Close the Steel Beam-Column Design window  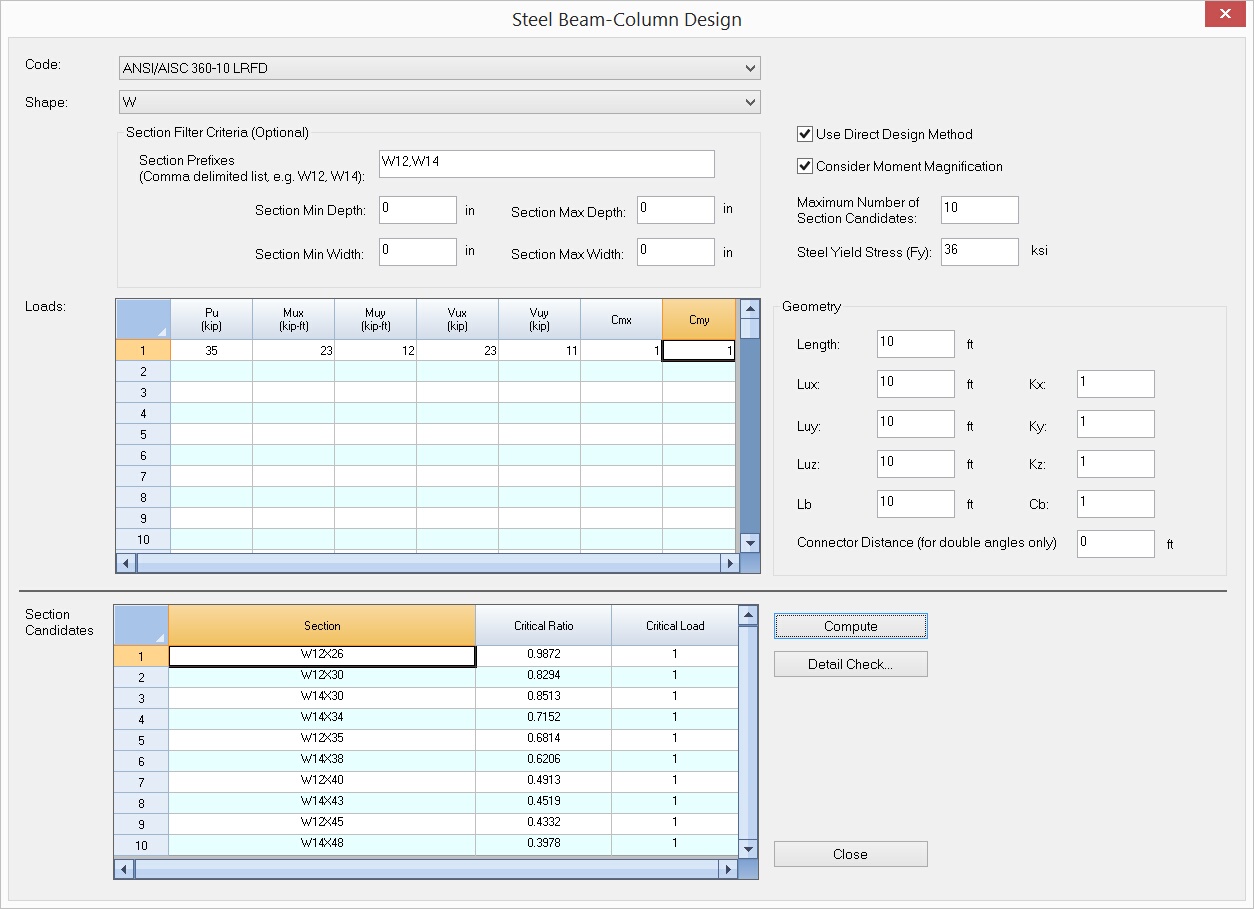(1224, 14)
